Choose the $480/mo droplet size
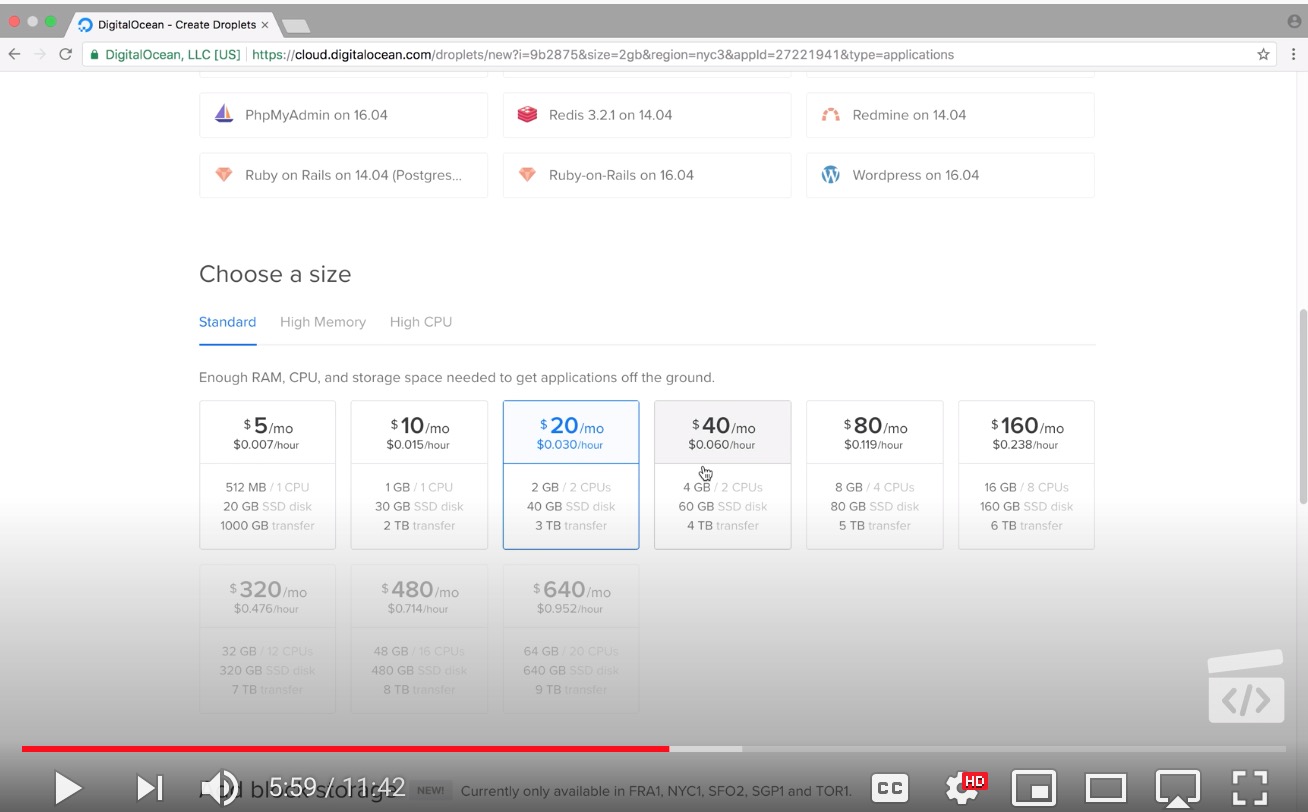1308x812 pixels. coord(419,639)
